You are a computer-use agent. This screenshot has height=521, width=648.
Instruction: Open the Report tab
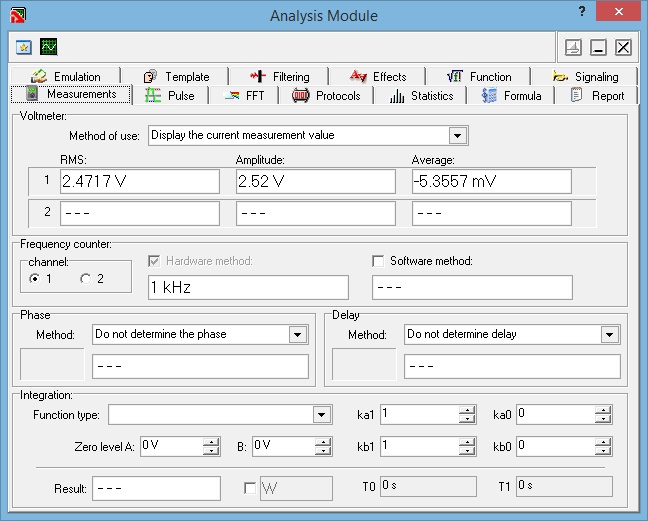tap(597, 95)
